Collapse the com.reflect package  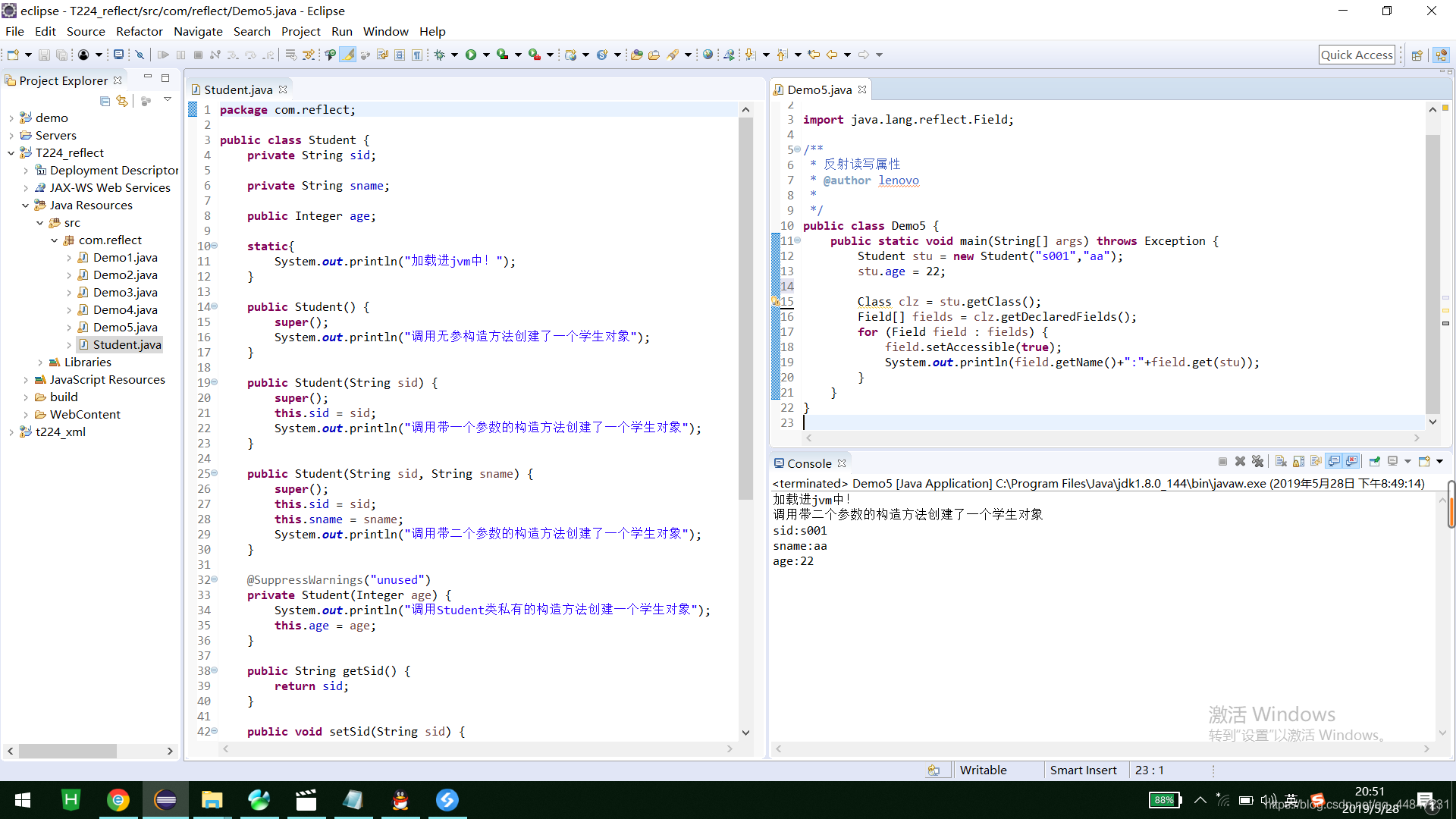(x=54, y=240)
